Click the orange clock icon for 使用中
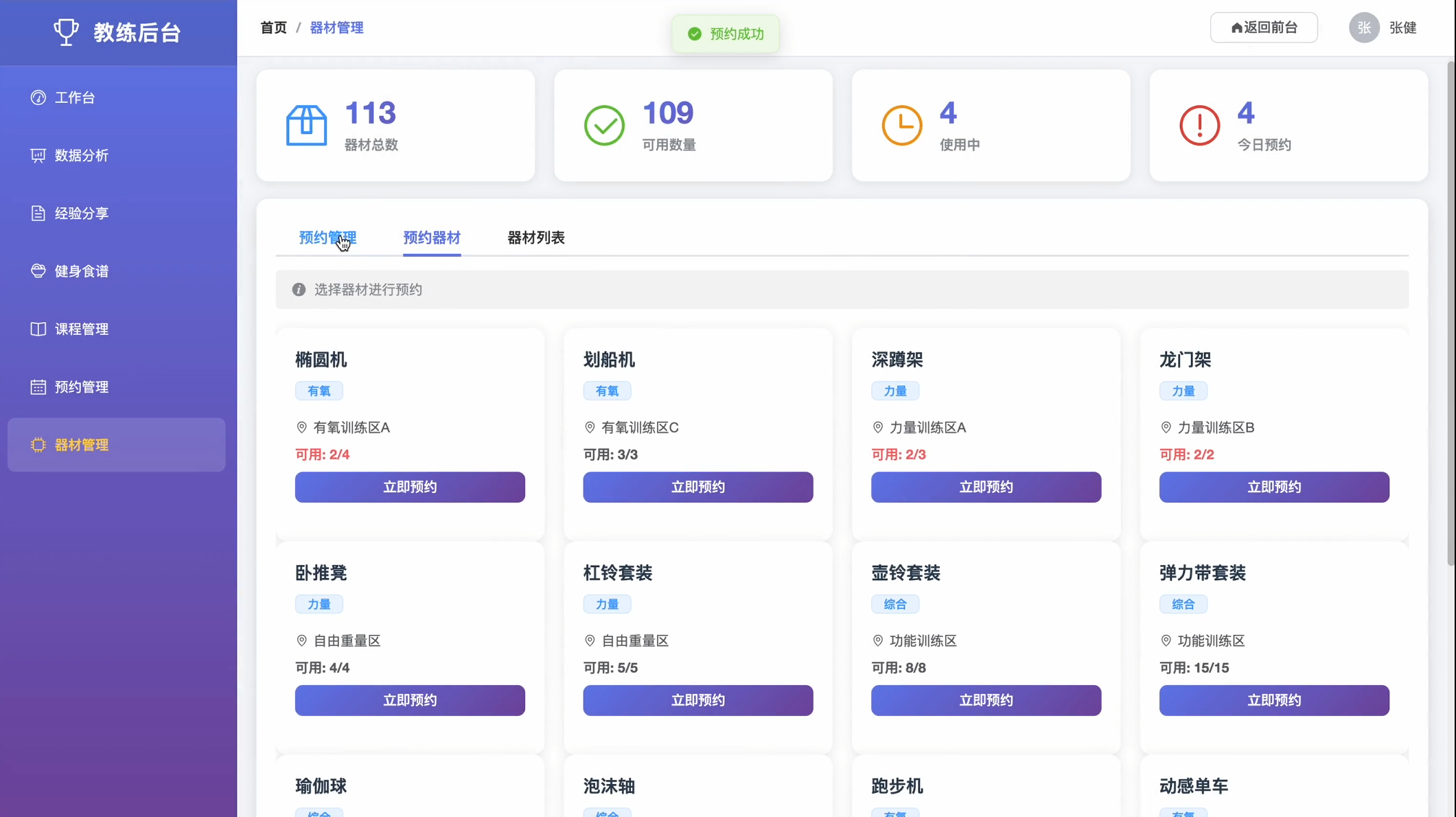 901,125
